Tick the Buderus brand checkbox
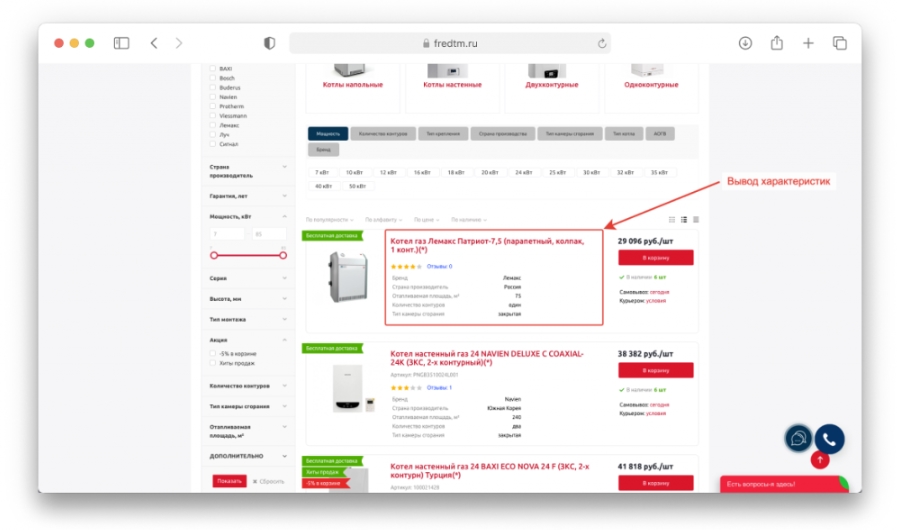 (213, 88)
